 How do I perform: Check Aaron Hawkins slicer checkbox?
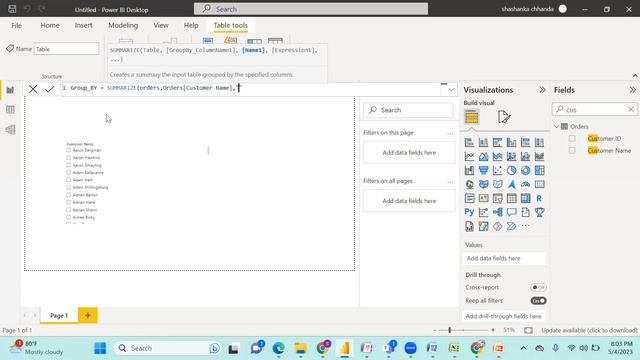69,158
